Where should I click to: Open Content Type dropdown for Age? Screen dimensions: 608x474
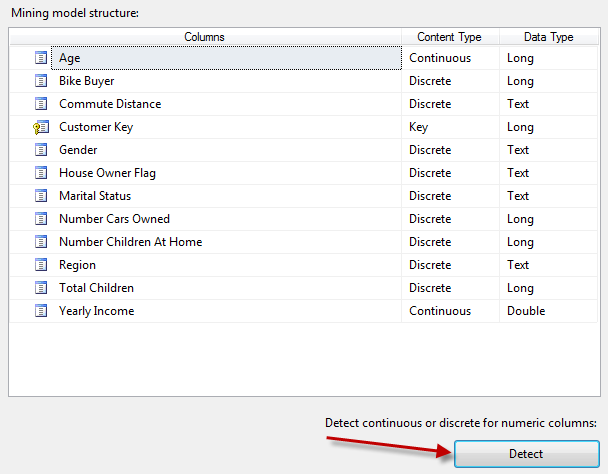450,58
